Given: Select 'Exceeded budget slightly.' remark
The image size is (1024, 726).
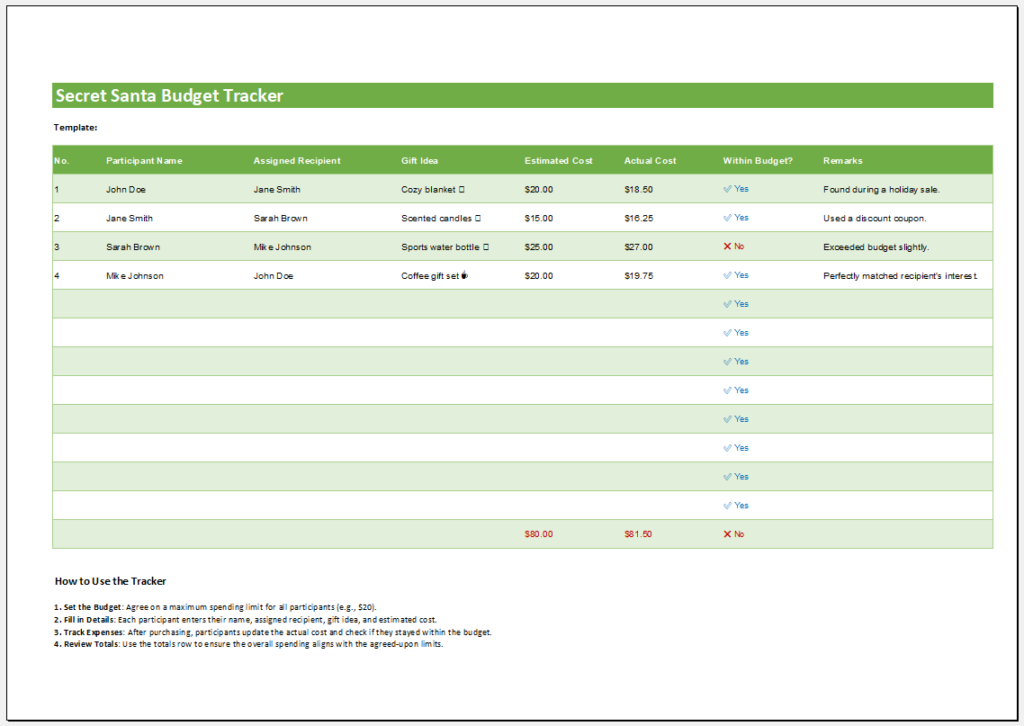Looking at the screenshot, I should coord(876,247).
